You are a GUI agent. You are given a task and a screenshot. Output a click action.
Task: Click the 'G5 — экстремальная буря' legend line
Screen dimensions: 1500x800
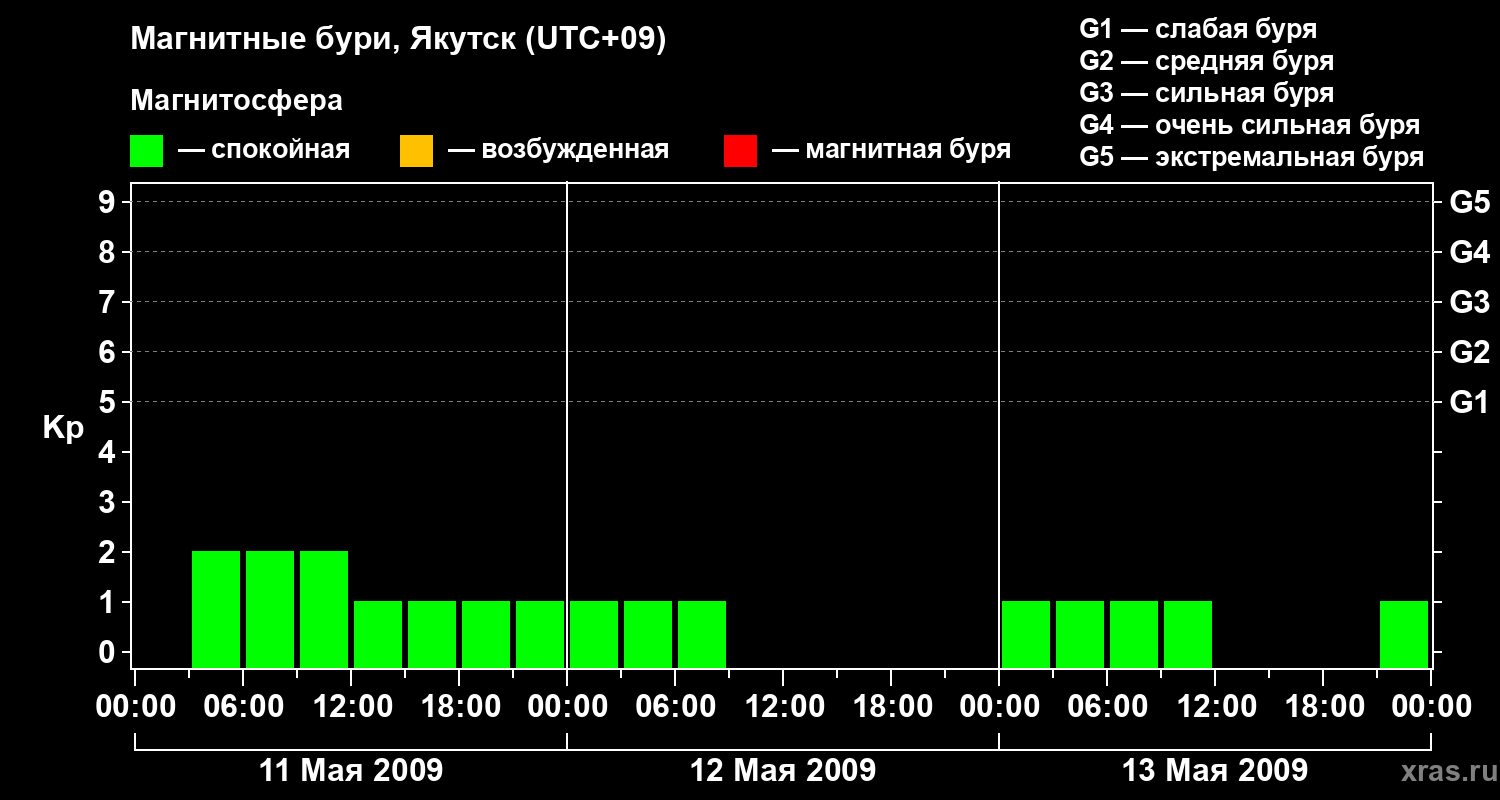(1251, 157)
